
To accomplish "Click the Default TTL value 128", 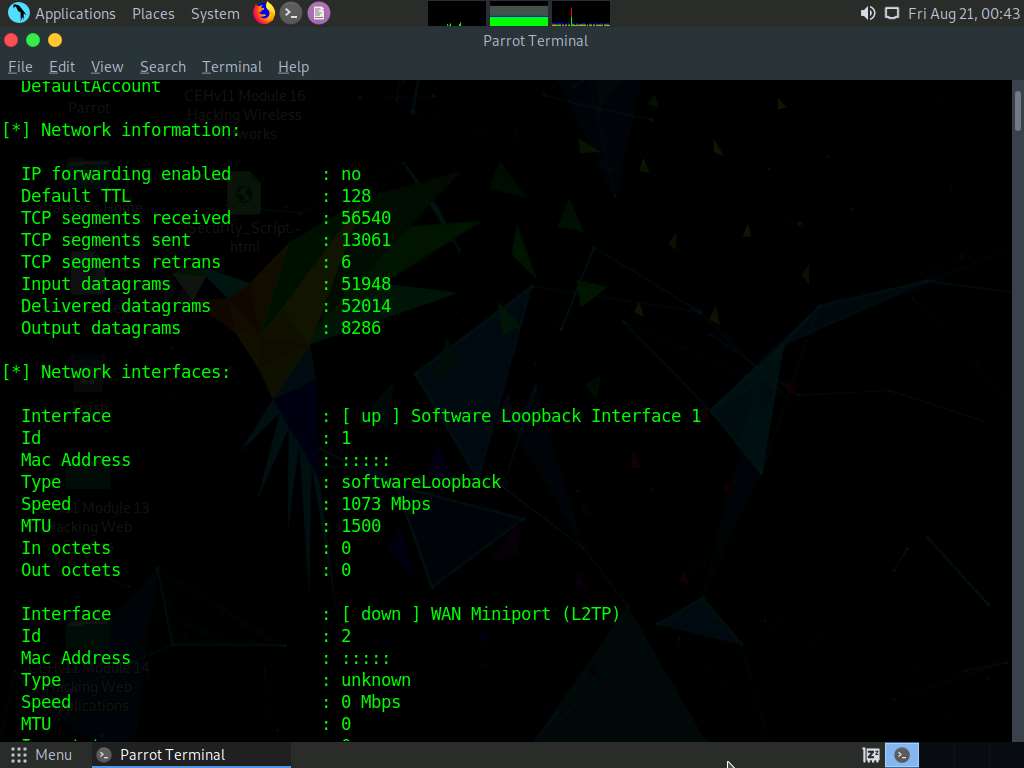I will pyautogui.click(x=356, y=196).
